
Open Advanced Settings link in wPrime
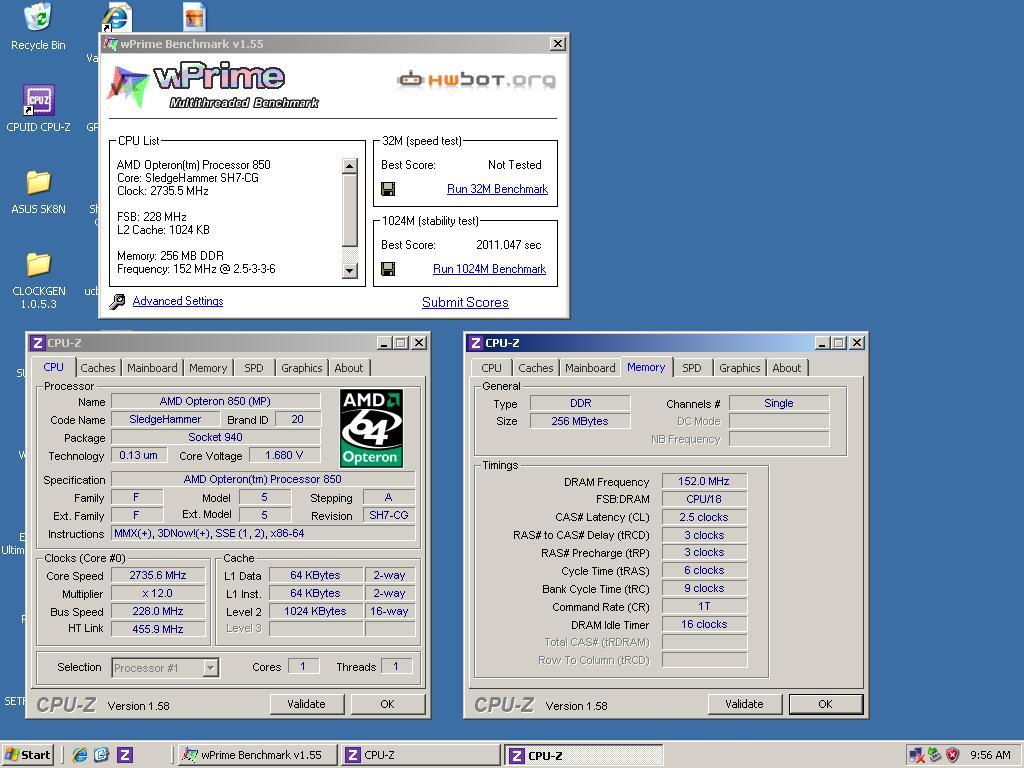coord(178,301)
